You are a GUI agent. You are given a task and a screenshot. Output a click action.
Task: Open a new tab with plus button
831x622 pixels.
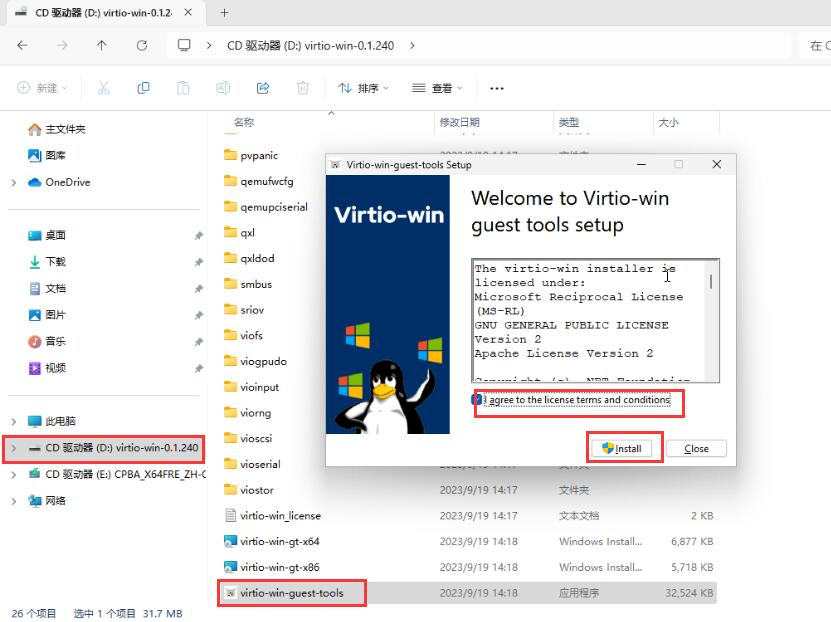tap(224, 13)
